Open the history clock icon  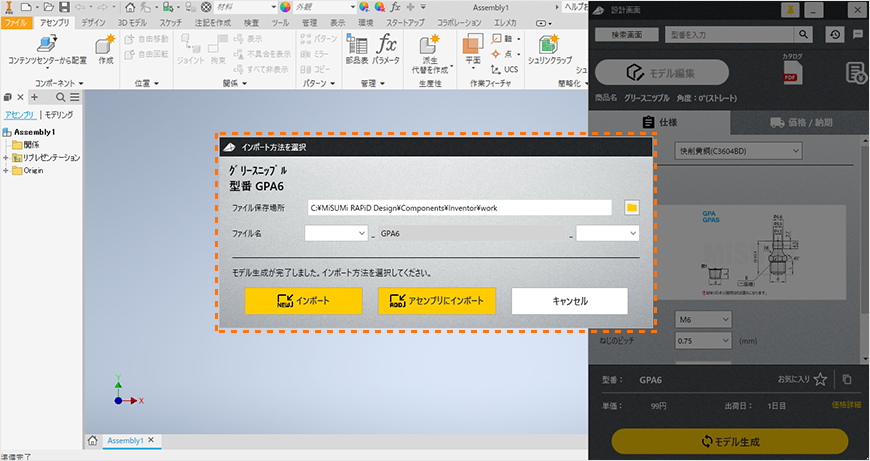pos(835,34)
